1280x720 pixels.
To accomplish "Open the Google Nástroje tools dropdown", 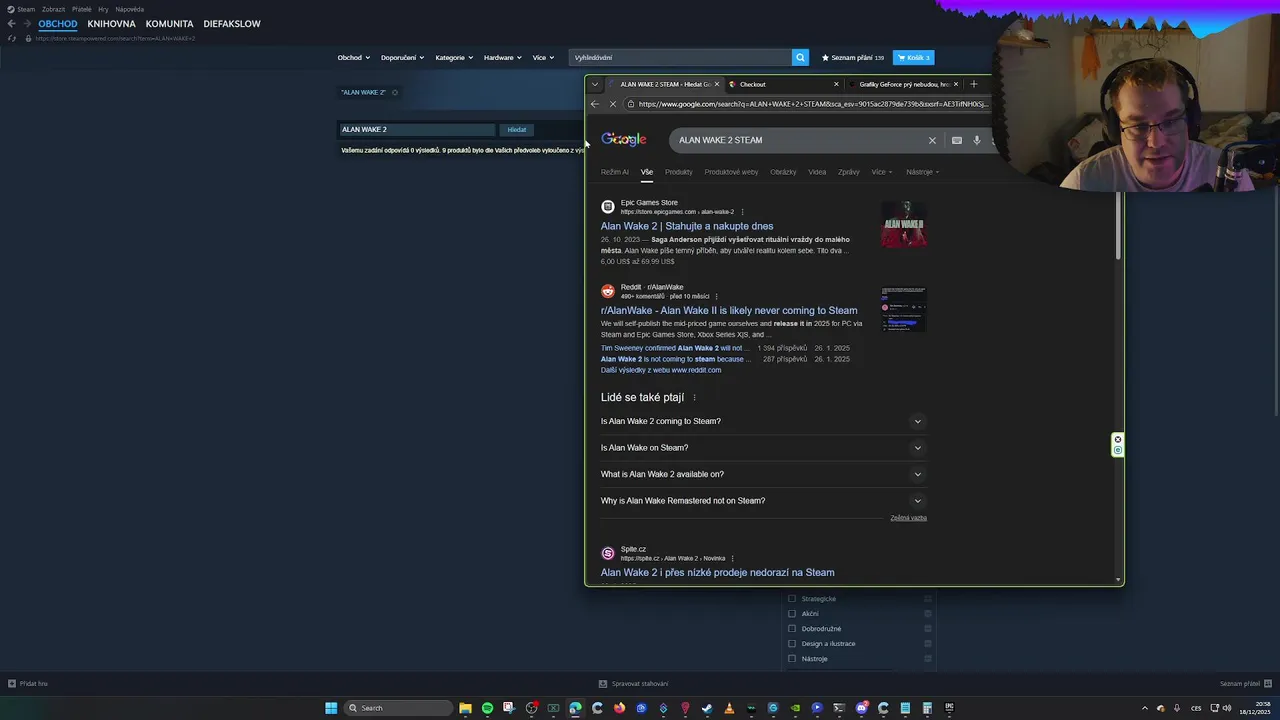I will pos(922,172).
